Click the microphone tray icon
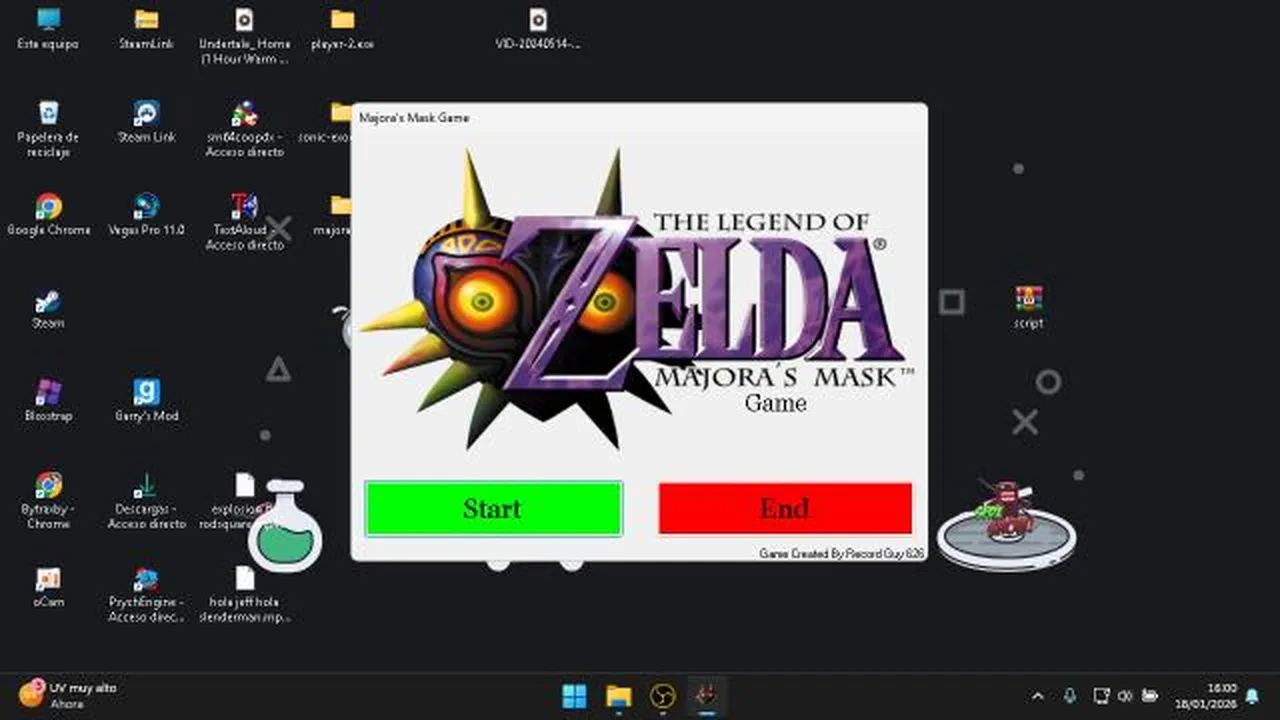1280x720 pixels. pos(1069,696)
